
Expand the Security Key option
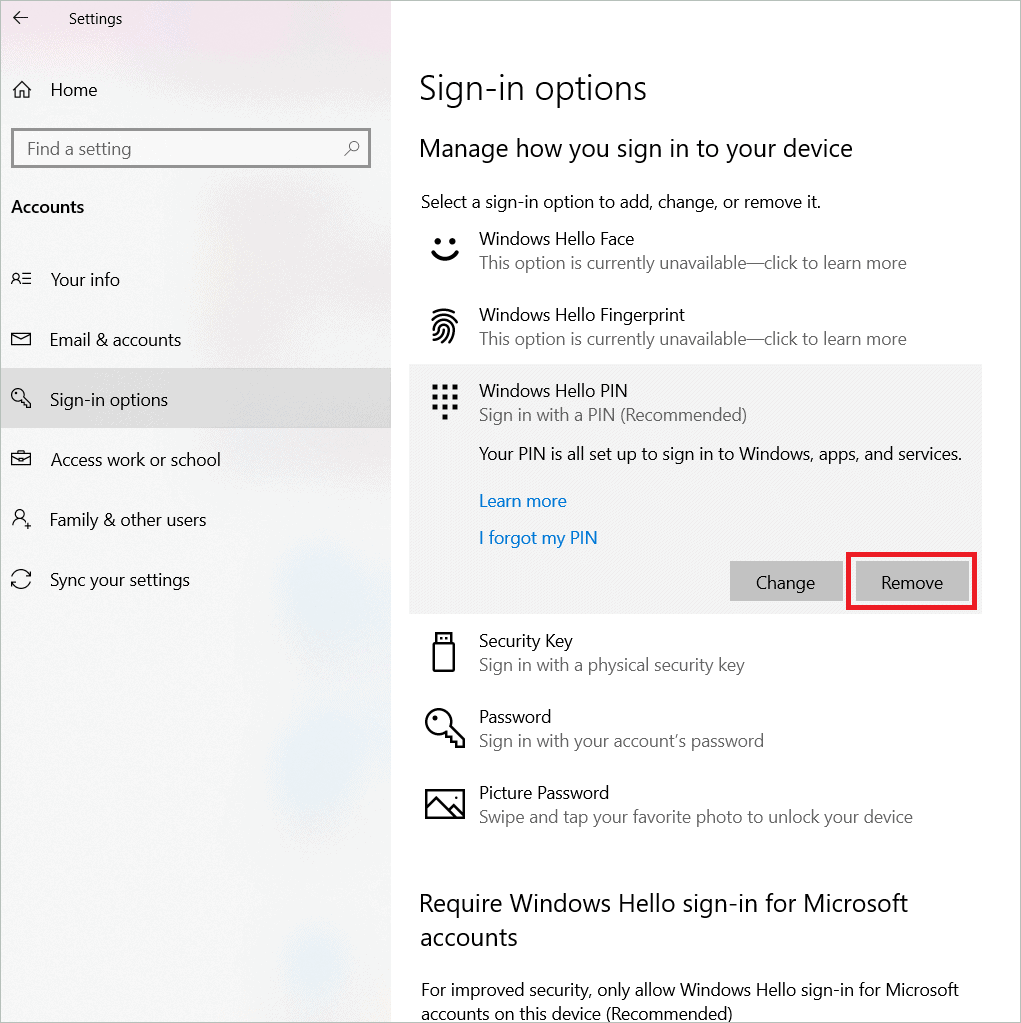coord(695,652)
